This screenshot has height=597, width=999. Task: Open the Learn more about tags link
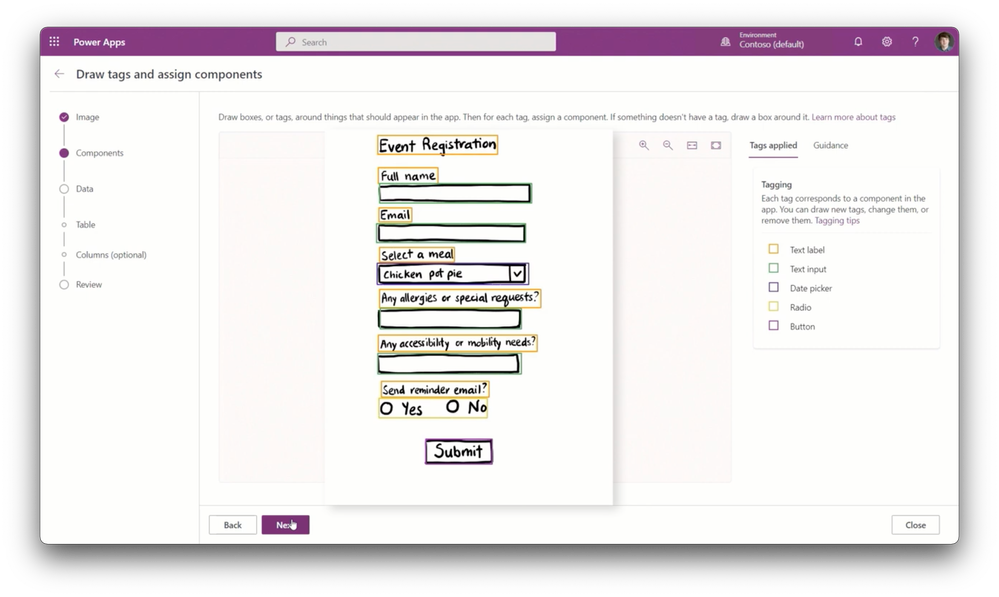(853, 117)
